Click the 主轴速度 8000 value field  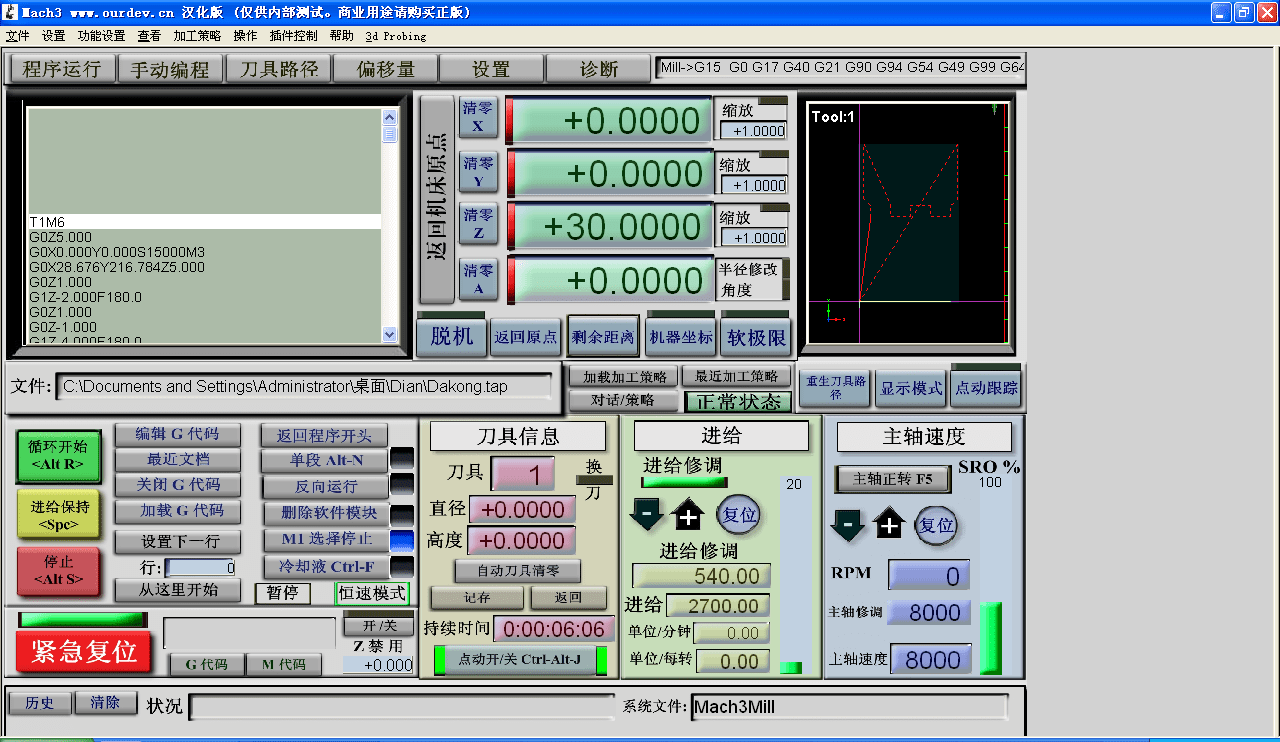point(930,660)
